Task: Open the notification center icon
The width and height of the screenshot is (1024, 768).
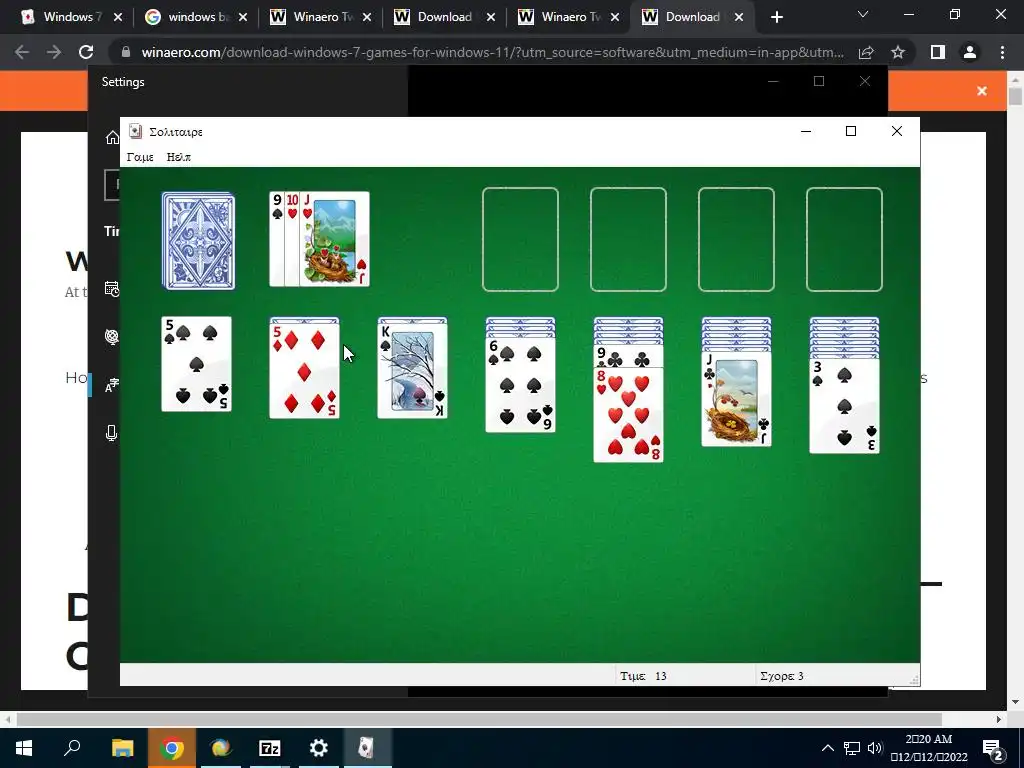Action: tap(993, 749)
